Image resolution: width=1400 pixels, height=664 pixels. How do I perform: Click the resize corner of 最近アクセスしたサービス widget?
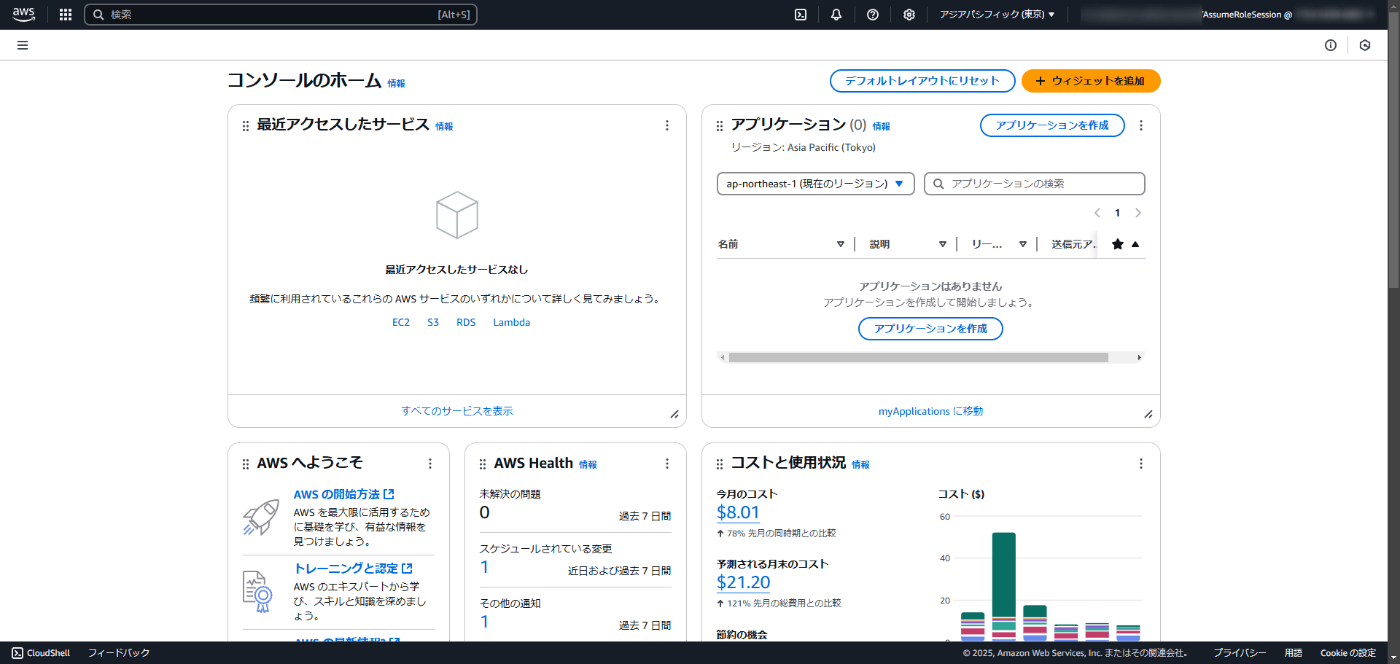[674, 414]
